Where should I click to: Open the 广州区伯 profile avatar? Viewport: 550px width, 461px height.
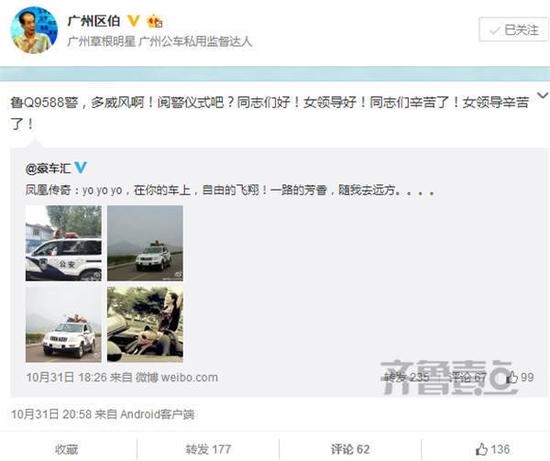(x=34, y=30)
